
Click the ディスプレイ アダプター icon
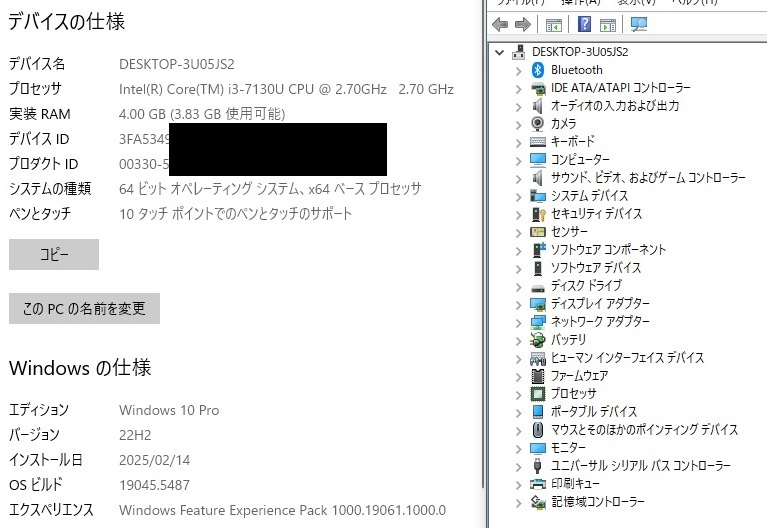pos(538,304)
